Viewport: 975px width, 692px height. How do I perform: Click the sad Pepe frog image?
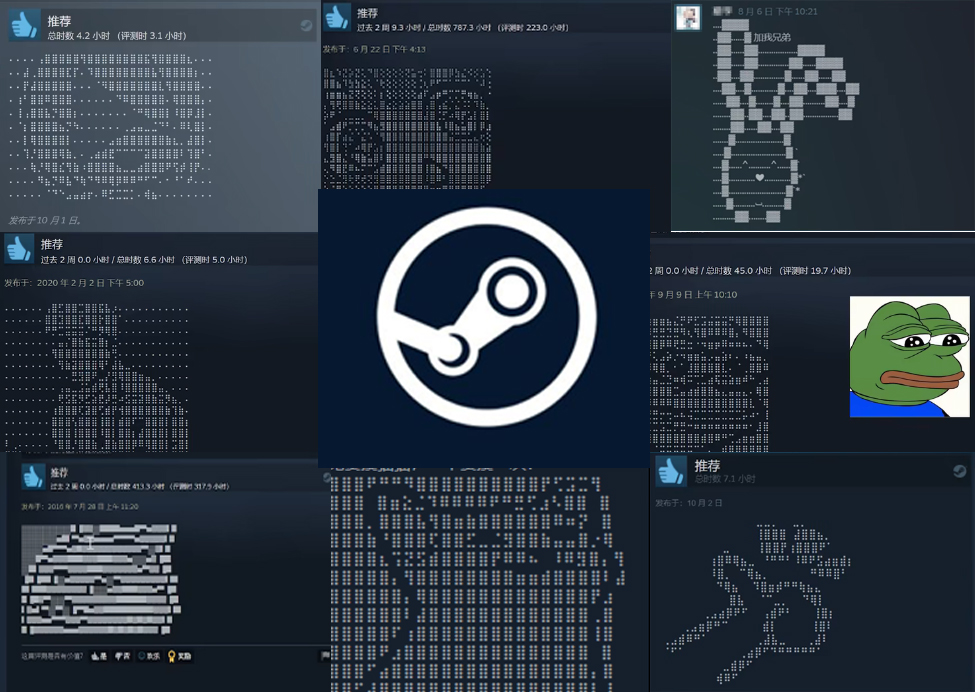[909, 356]
